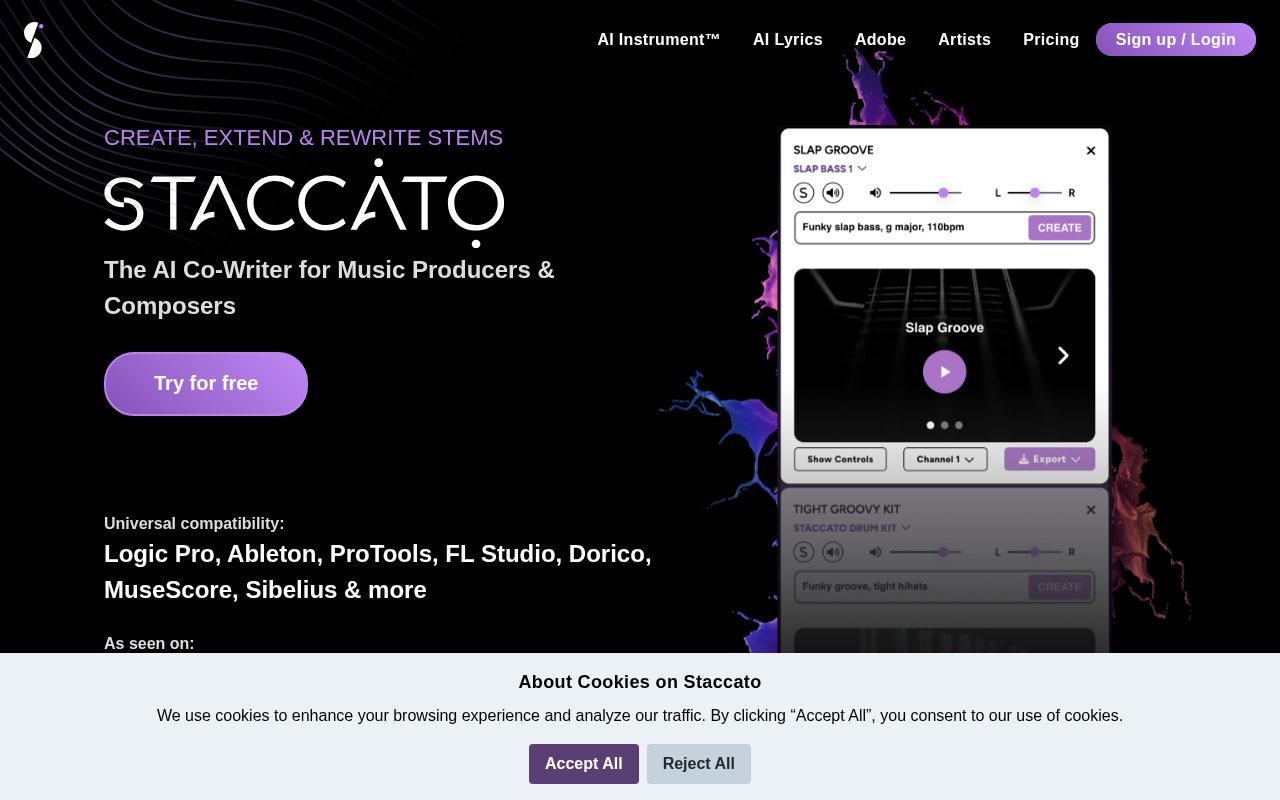
Task: Click the Solo icon on Slap Groove panel
Action: tap(803, 192)
